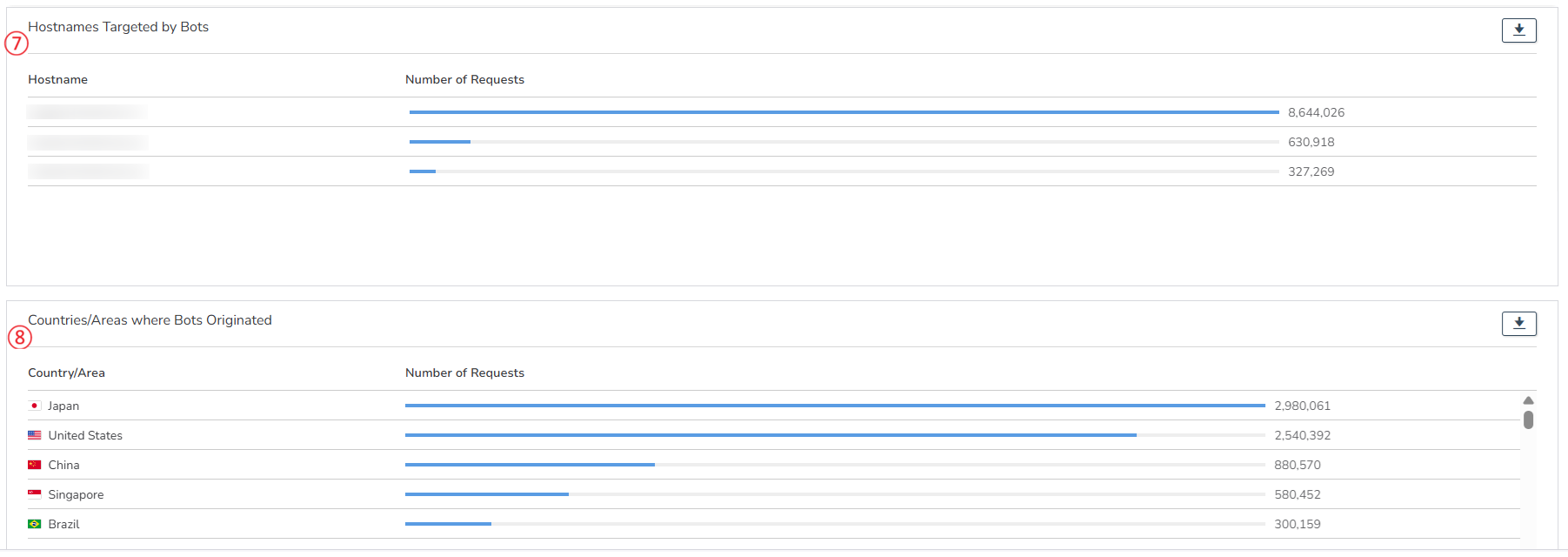Select the Singapore country name
The image size is (1568, 557).
(x=76, y=495)
